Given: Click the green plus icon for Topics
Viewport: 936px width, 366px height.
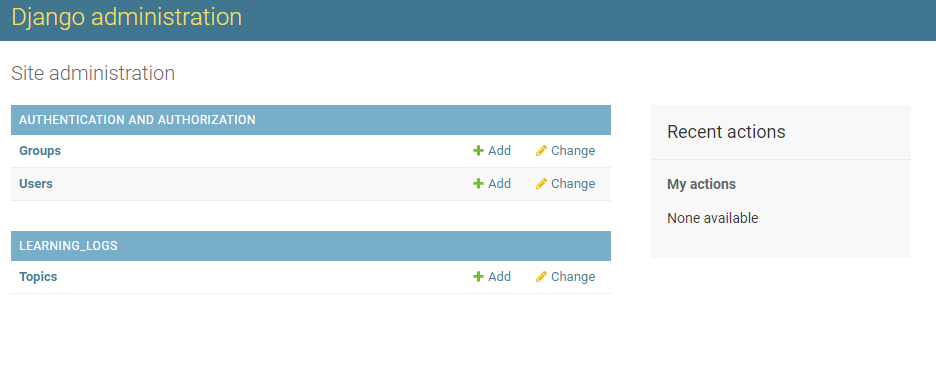Looking at the screenshot, I should click(478, 277).
